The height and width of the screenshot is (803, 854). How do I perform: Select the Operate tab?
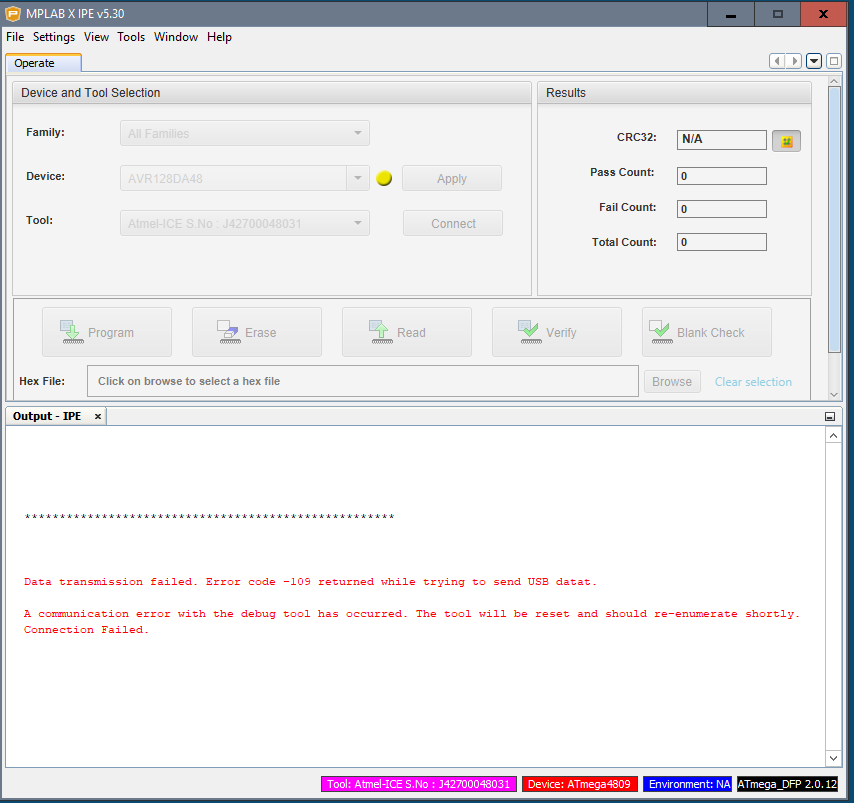(44, 63)
